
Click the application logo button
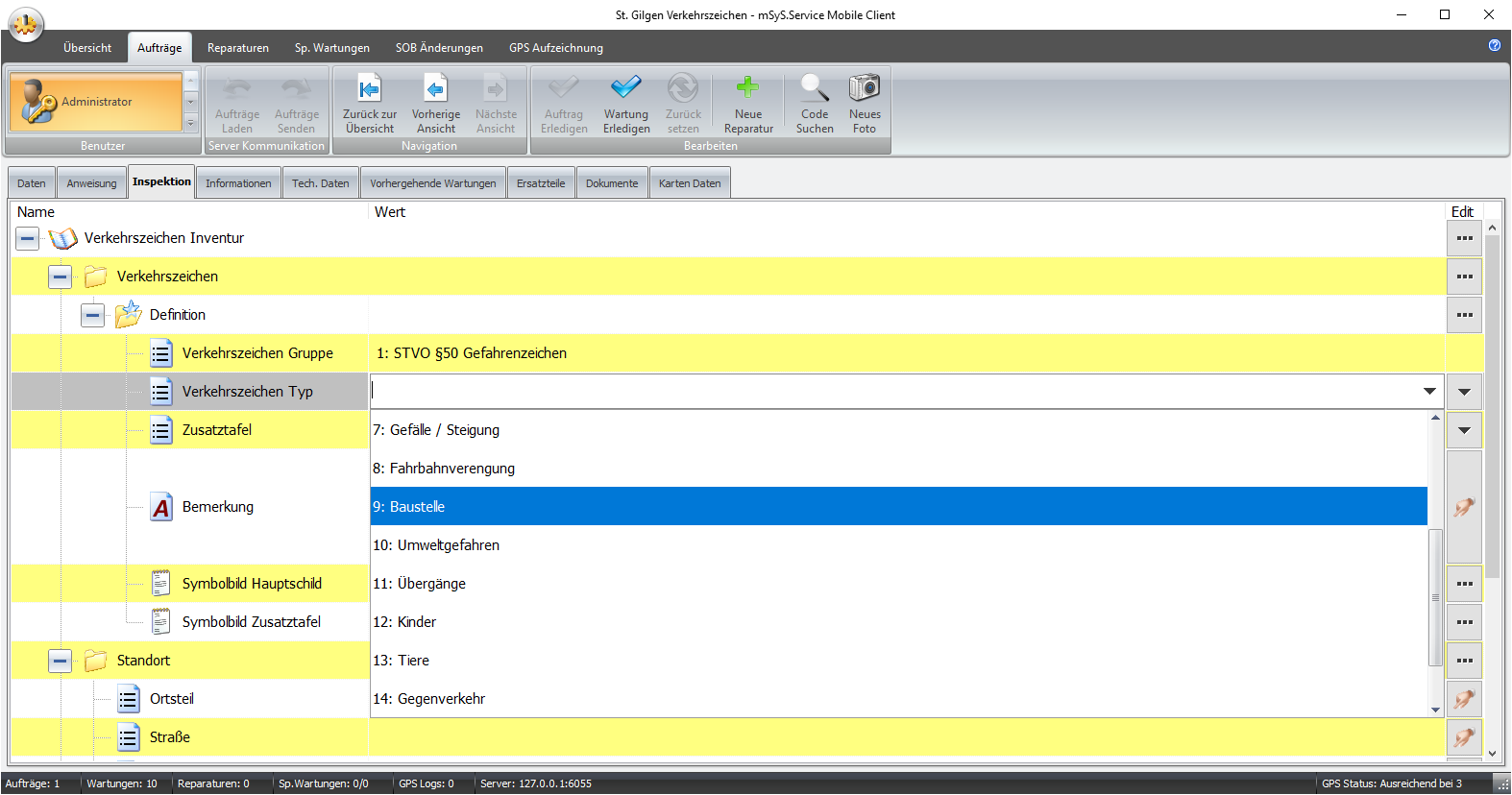point(26,25)
